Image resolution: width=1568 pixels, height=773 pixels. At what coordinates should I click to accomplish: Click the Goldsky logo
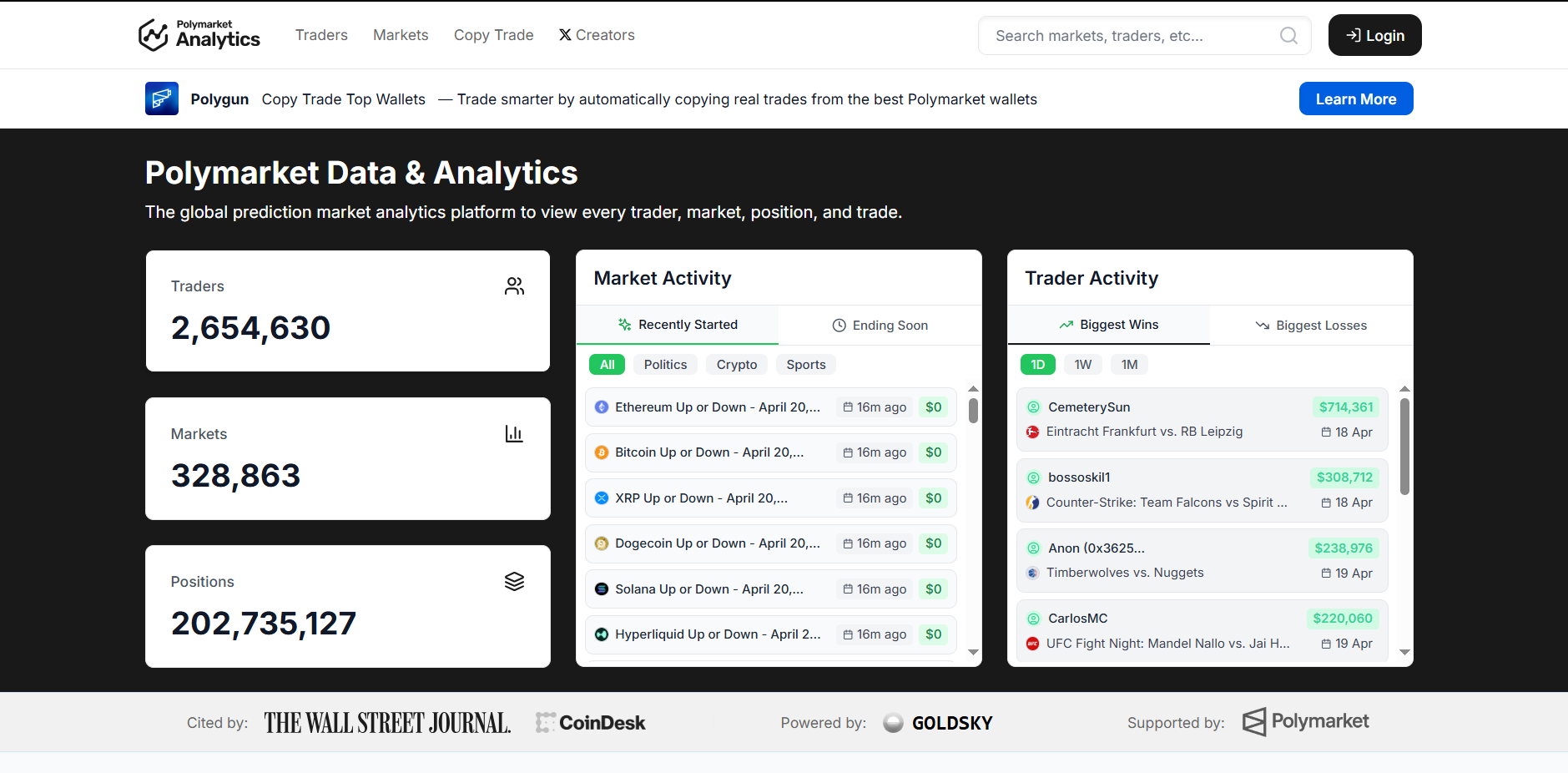938,723
